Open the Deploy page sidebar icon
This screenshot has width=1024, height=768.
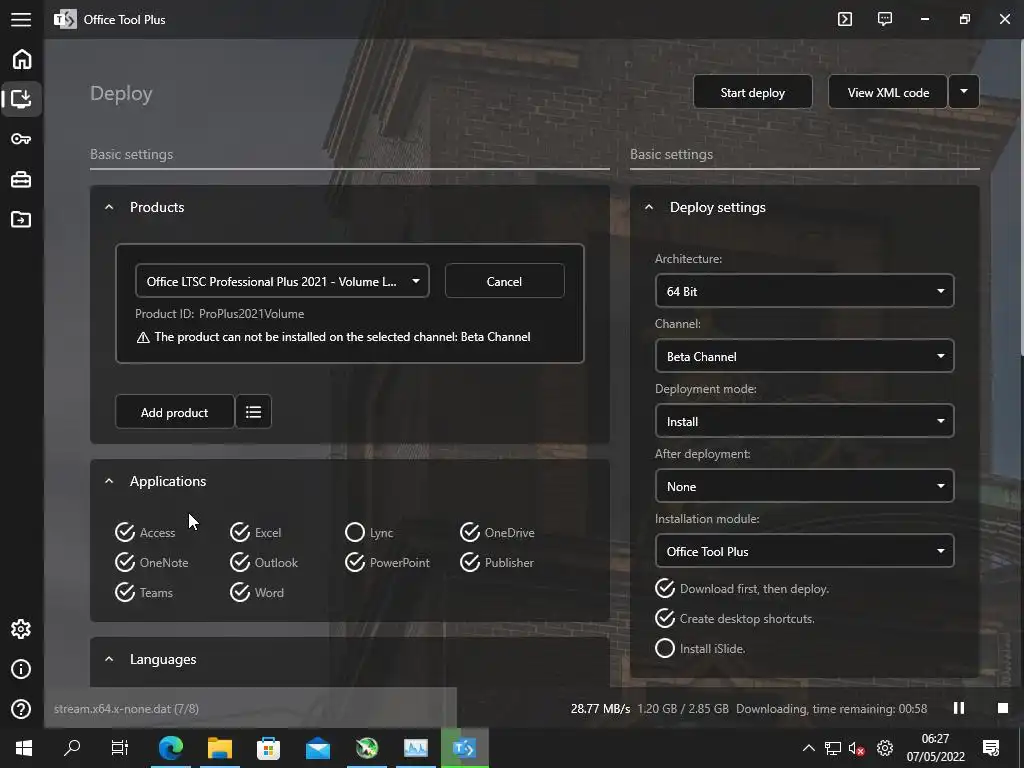tap(22, 99)
